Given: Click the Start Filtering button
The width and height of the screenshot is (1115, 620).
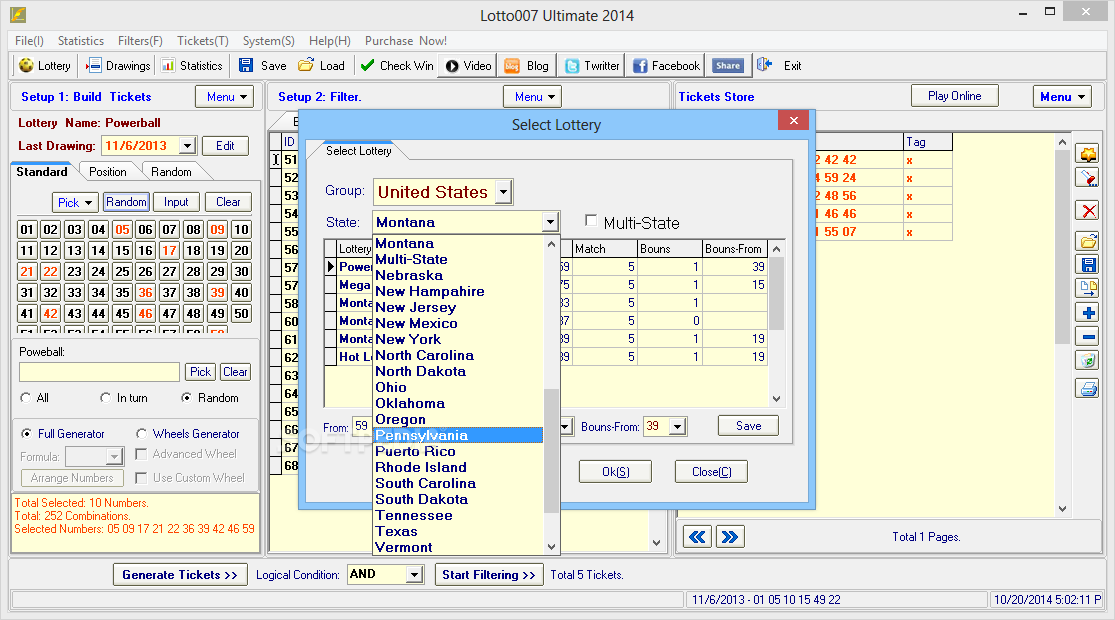Looking at the screenshot, I should (x=489, y=574).
